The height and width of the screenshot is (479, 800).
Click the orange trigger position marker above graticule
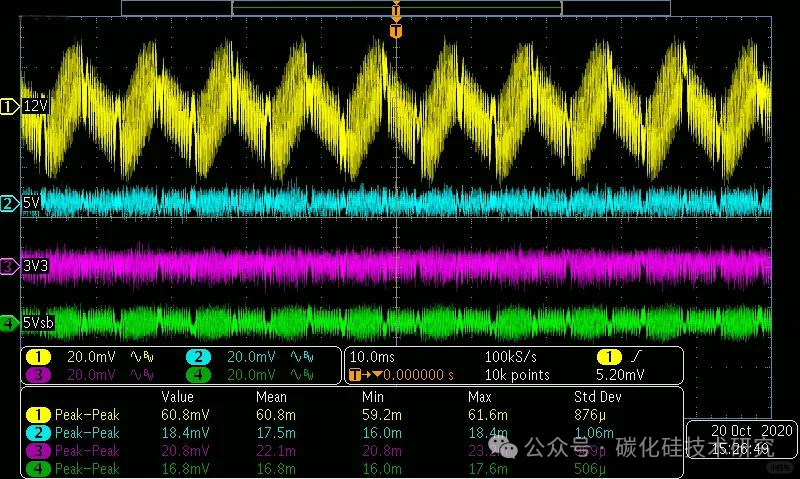click(396, 31)
